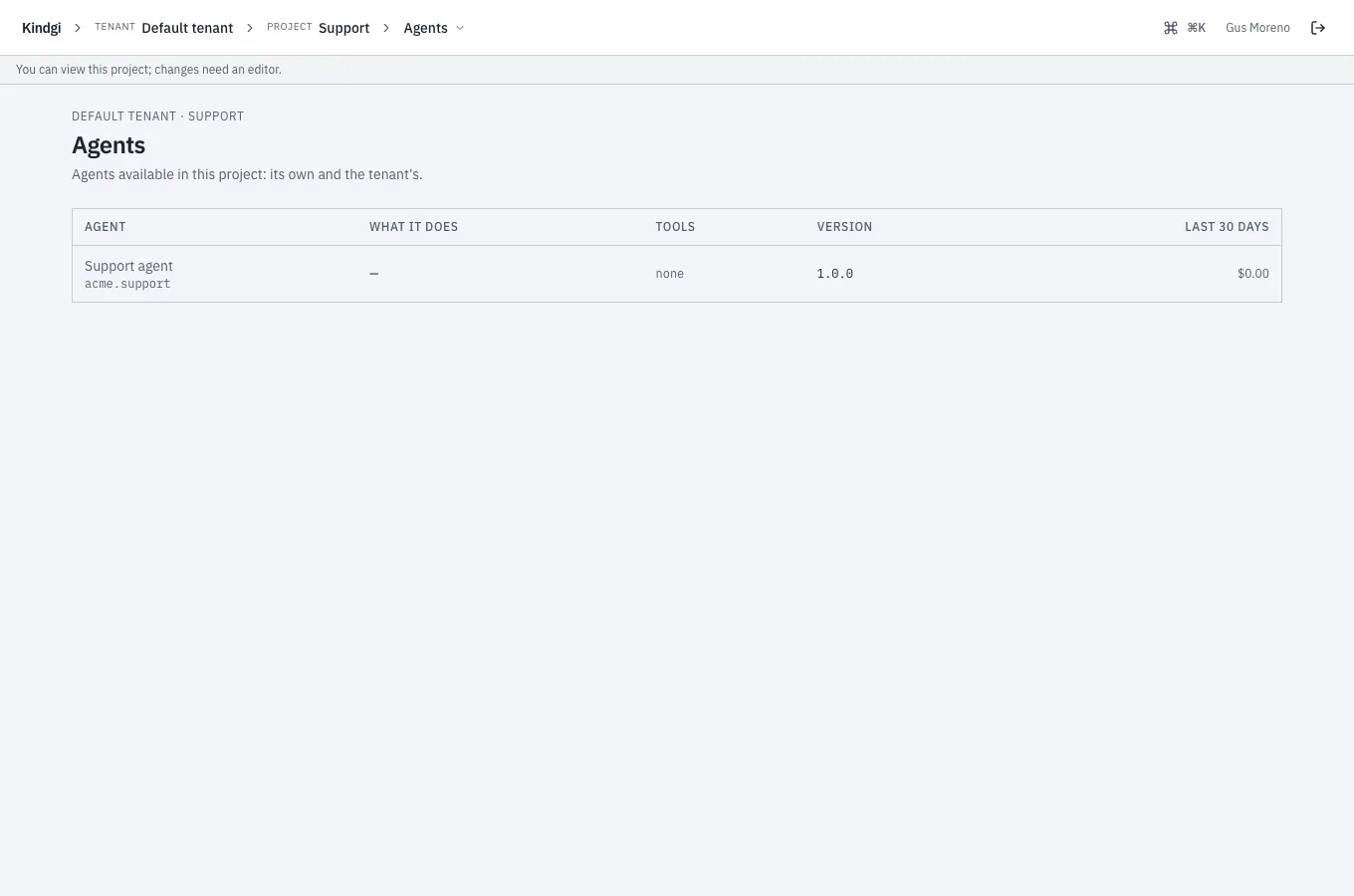Click the 1.0.0 version cell
Image resolution: width=1354 pixels, height=896 pixels.
835,274
